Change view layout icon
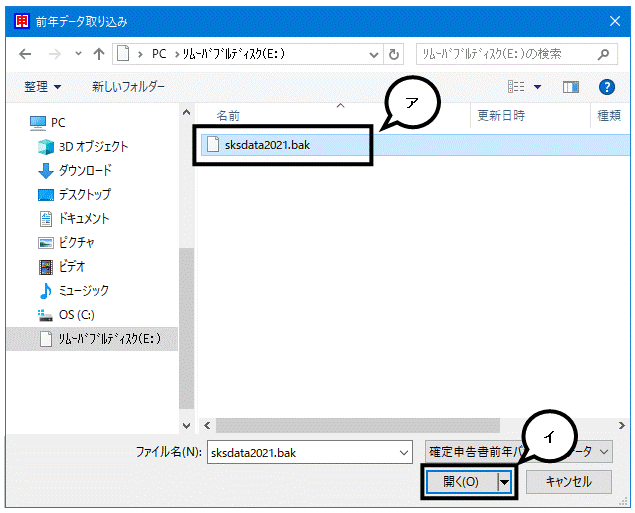Viewport: 635px width, 513px height. tap(516, 87)
